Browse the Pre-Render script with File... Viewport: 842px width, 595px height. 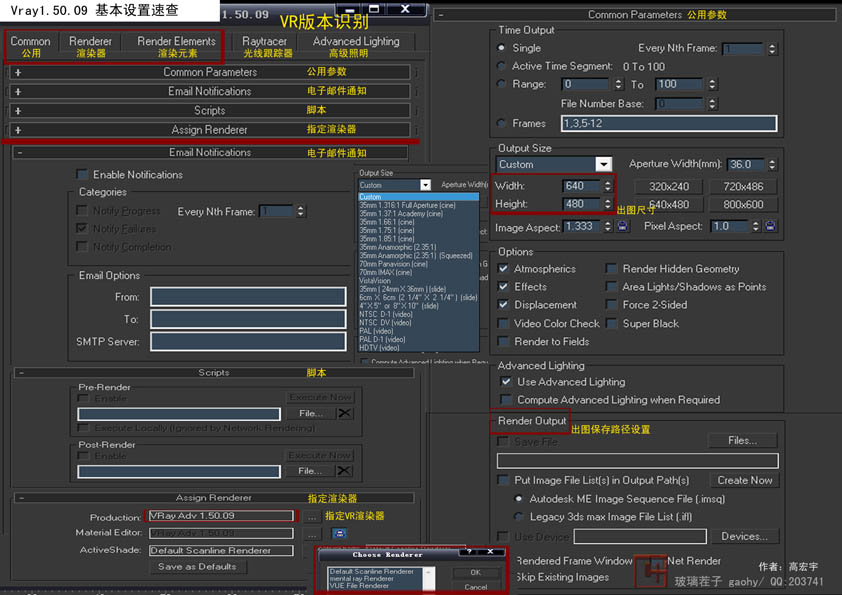[x=311, y=413]
